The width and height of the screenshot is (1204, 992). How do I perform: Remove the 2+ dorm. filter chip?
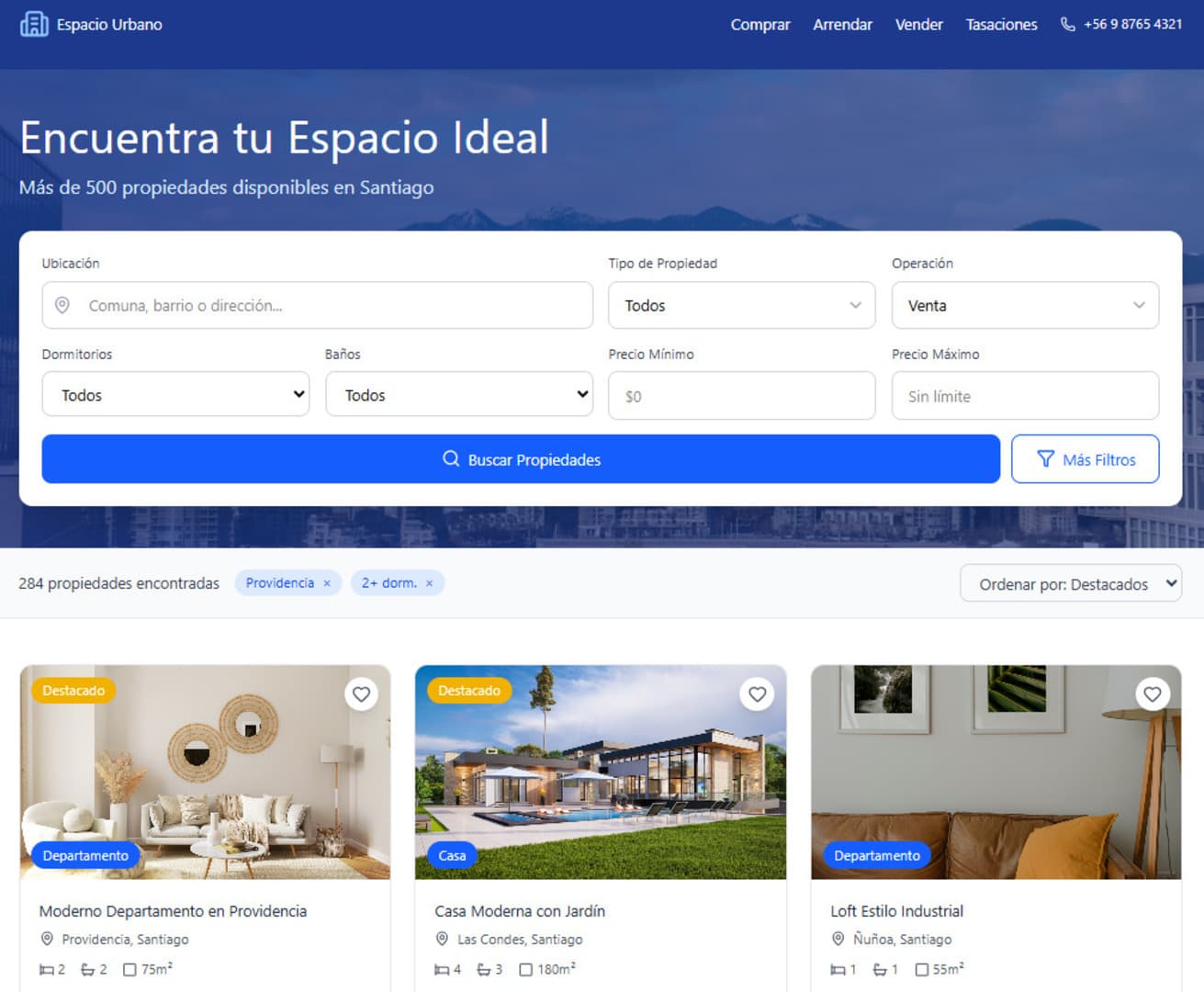coord(429,583)
